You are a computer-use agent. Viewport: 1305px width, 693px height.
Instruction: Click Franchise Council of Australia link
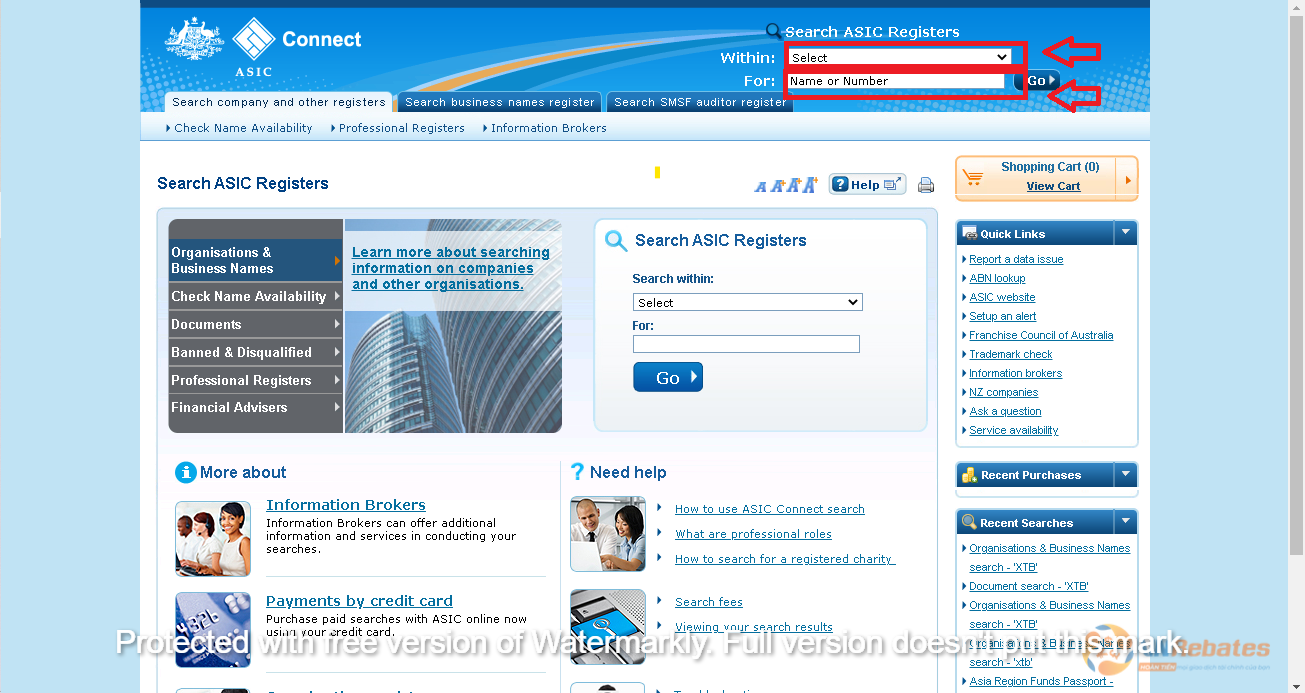point(1041,335)
